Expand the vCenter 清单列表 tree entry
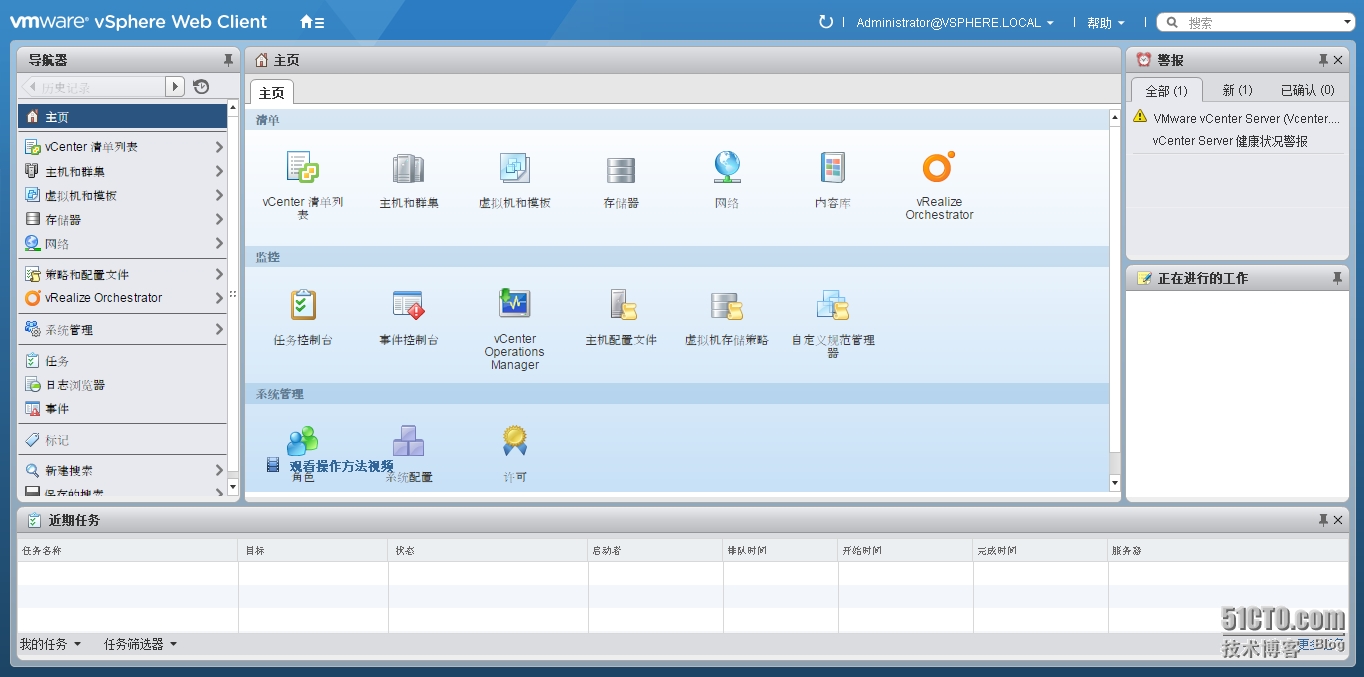 pyautogui.click(x=220, y=146)
